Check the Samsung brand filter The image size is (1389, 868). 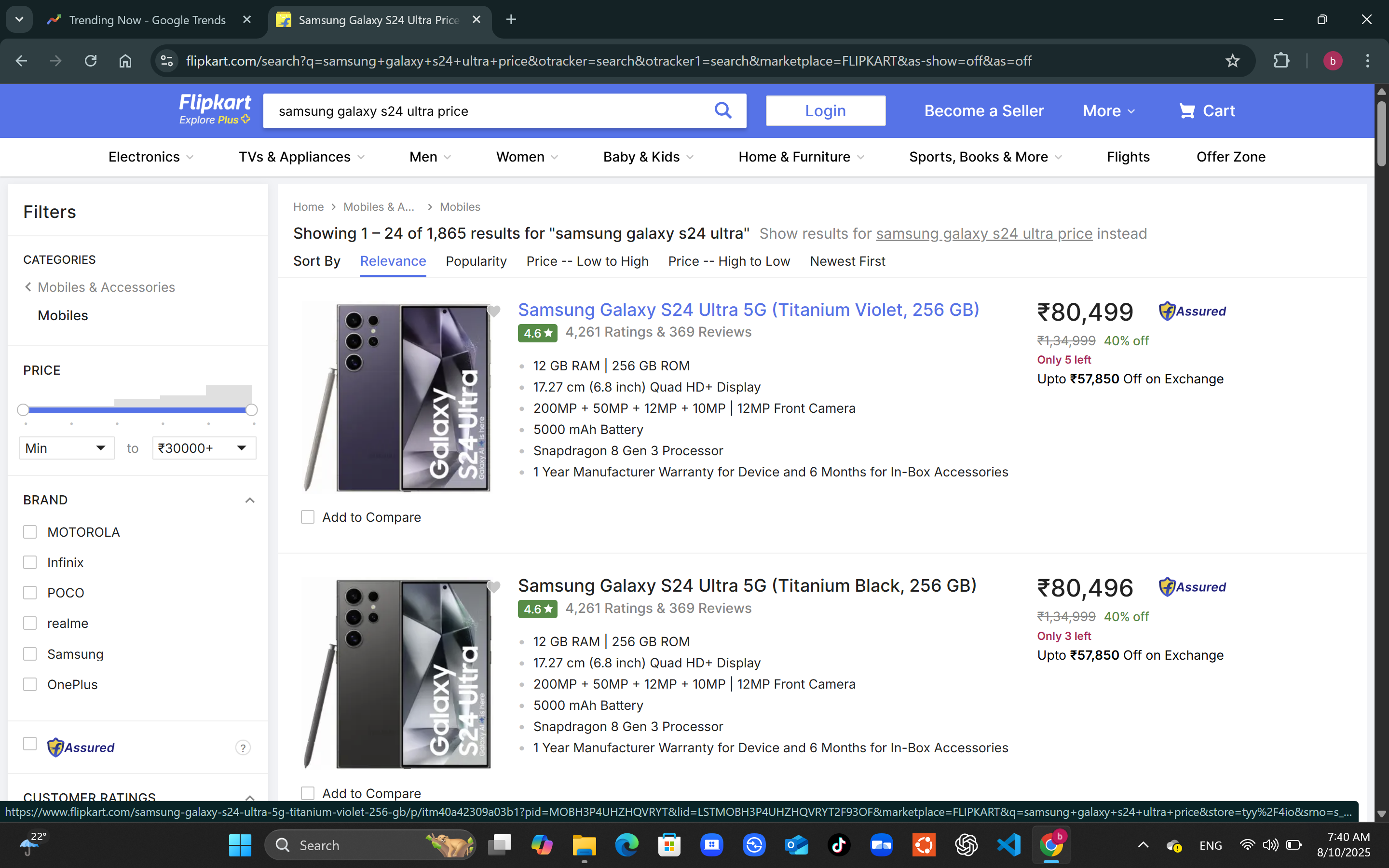click(x=30, y=654)
